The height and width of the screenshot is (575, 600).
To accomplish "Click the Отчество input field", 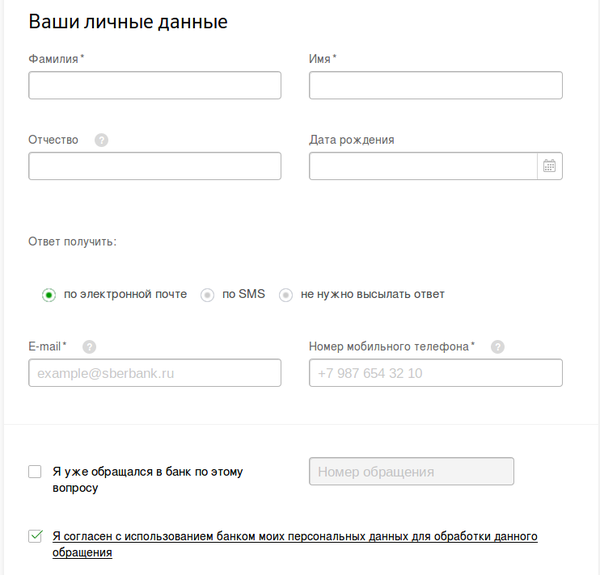I will click(155, 166).
